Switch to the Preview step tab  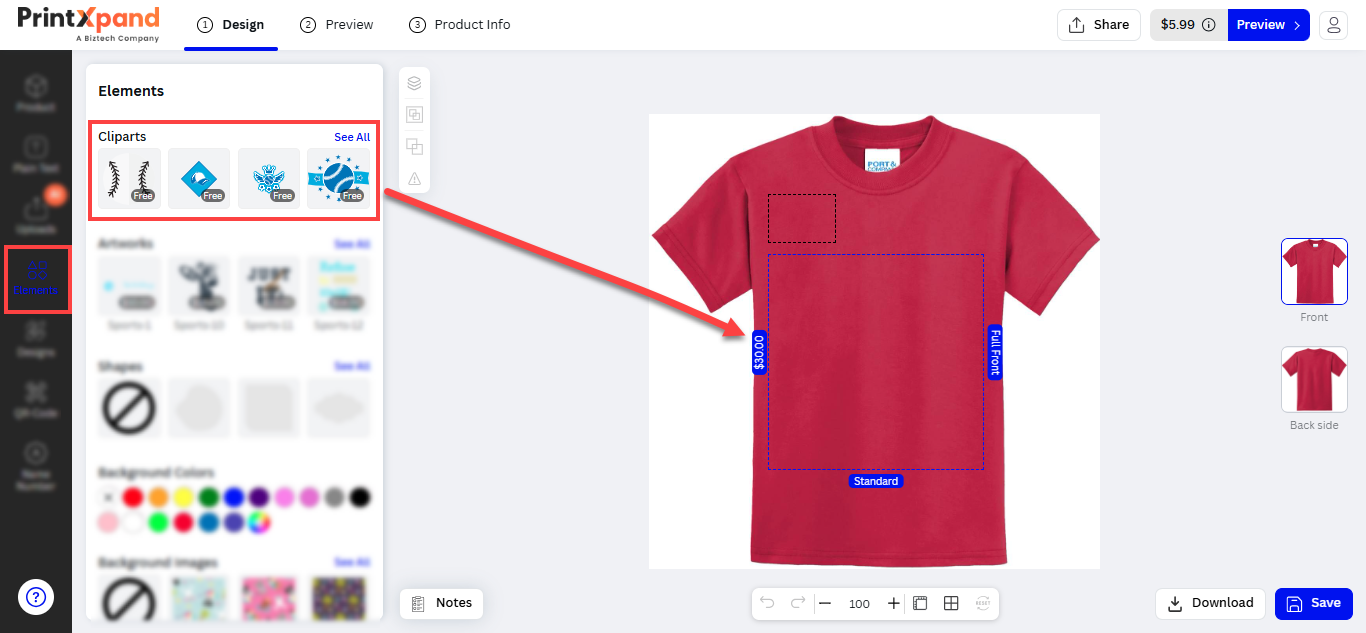[x=337, y=25]
